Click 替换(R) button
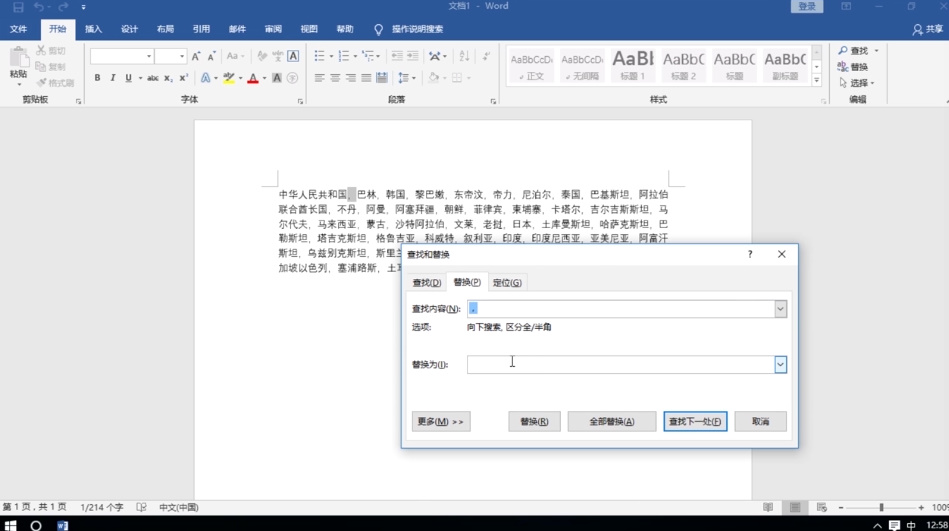This screenshot has height=531, width=949. 534,421
